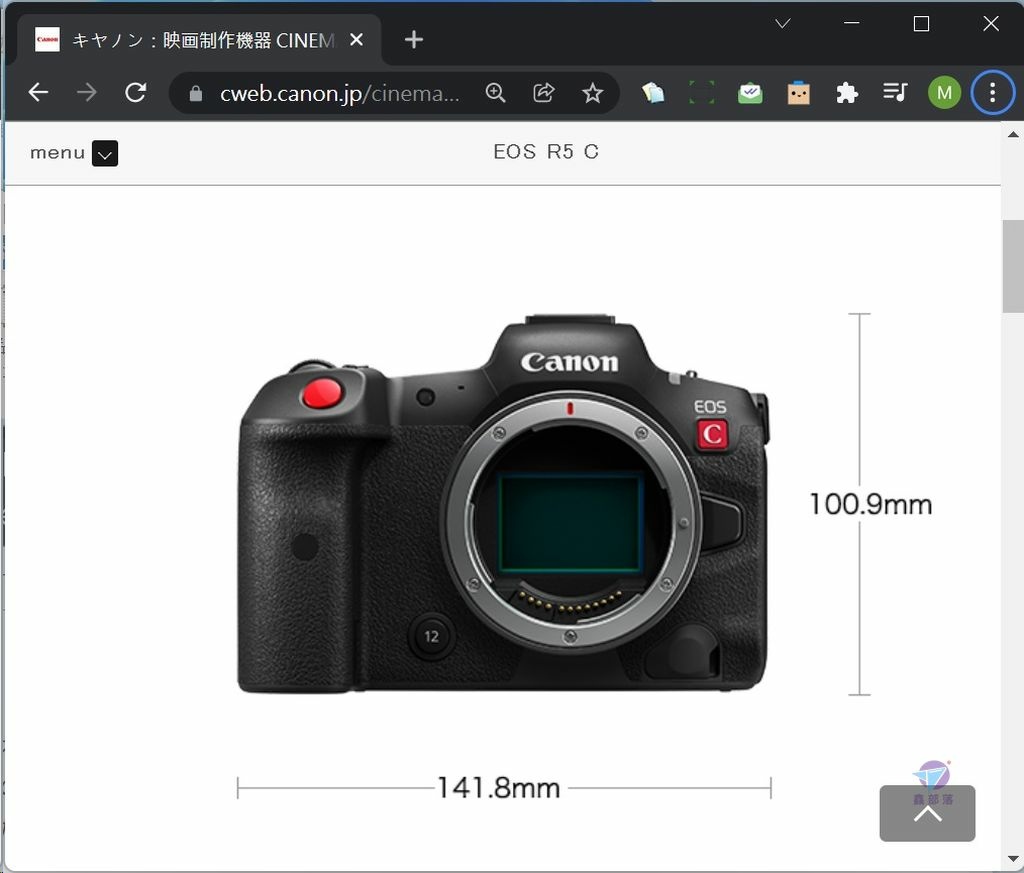Share this page via share icon

543,93
